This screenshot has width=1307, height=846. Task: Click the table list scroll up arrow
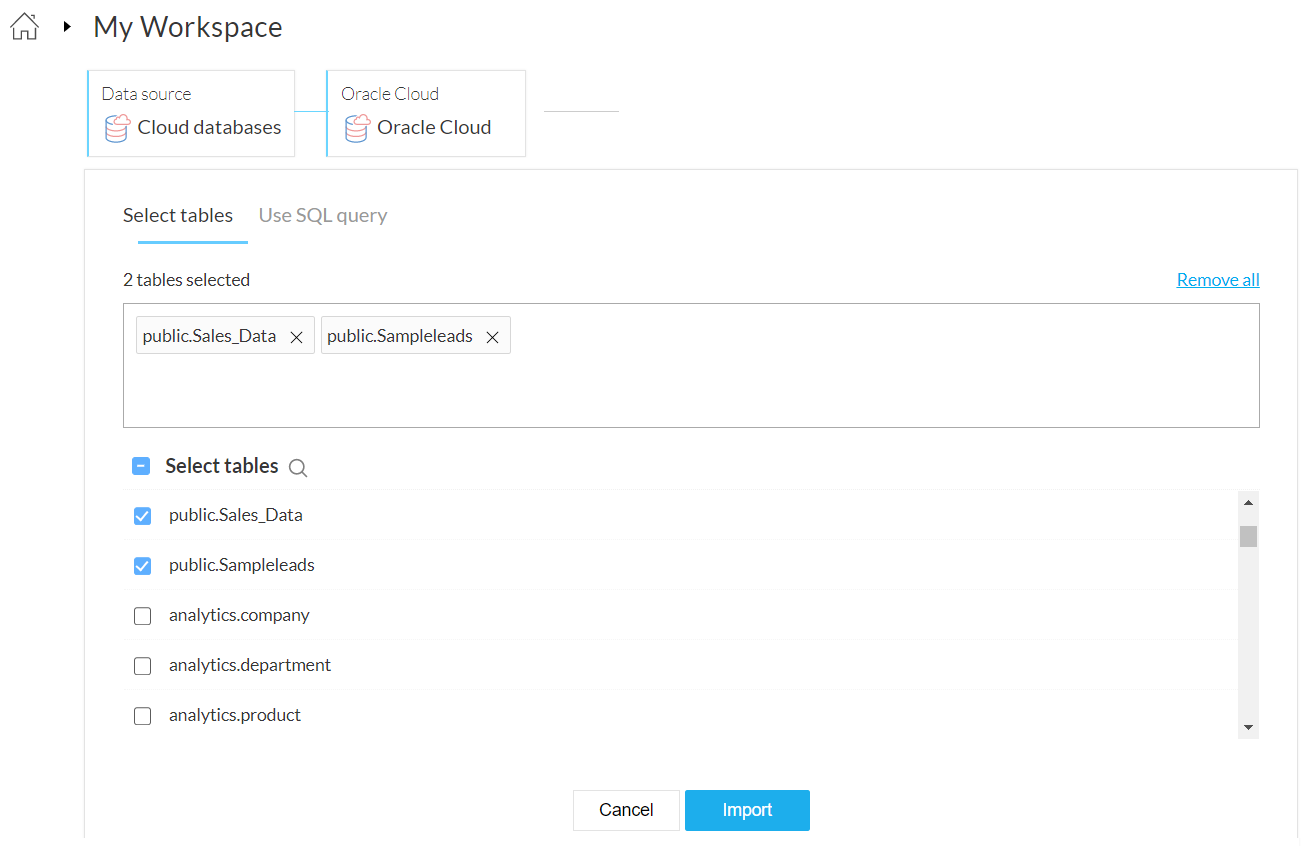[x=1247, y=502]
